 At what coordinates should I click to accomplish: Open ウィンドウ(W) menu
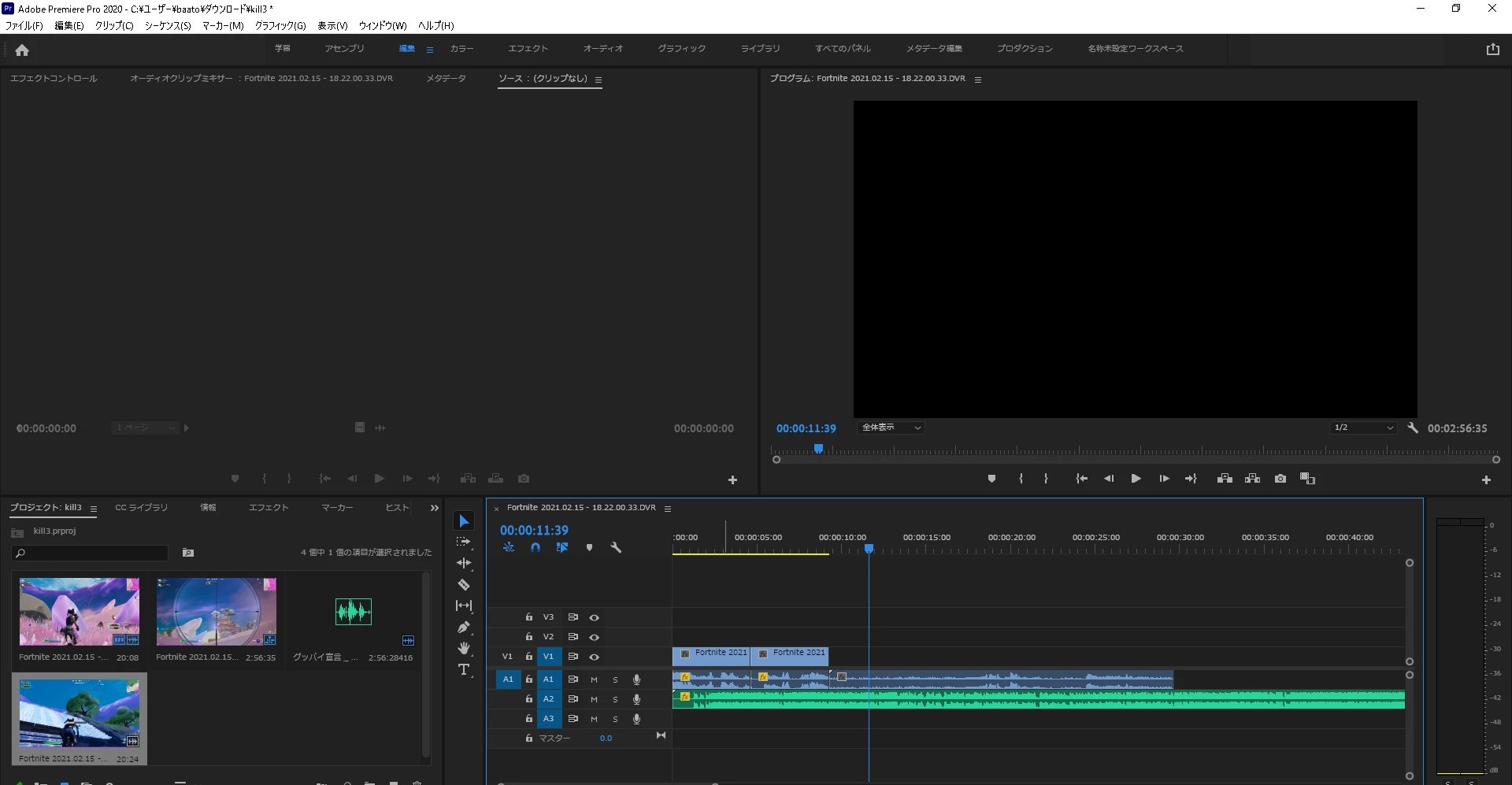(x=383, y=26)
